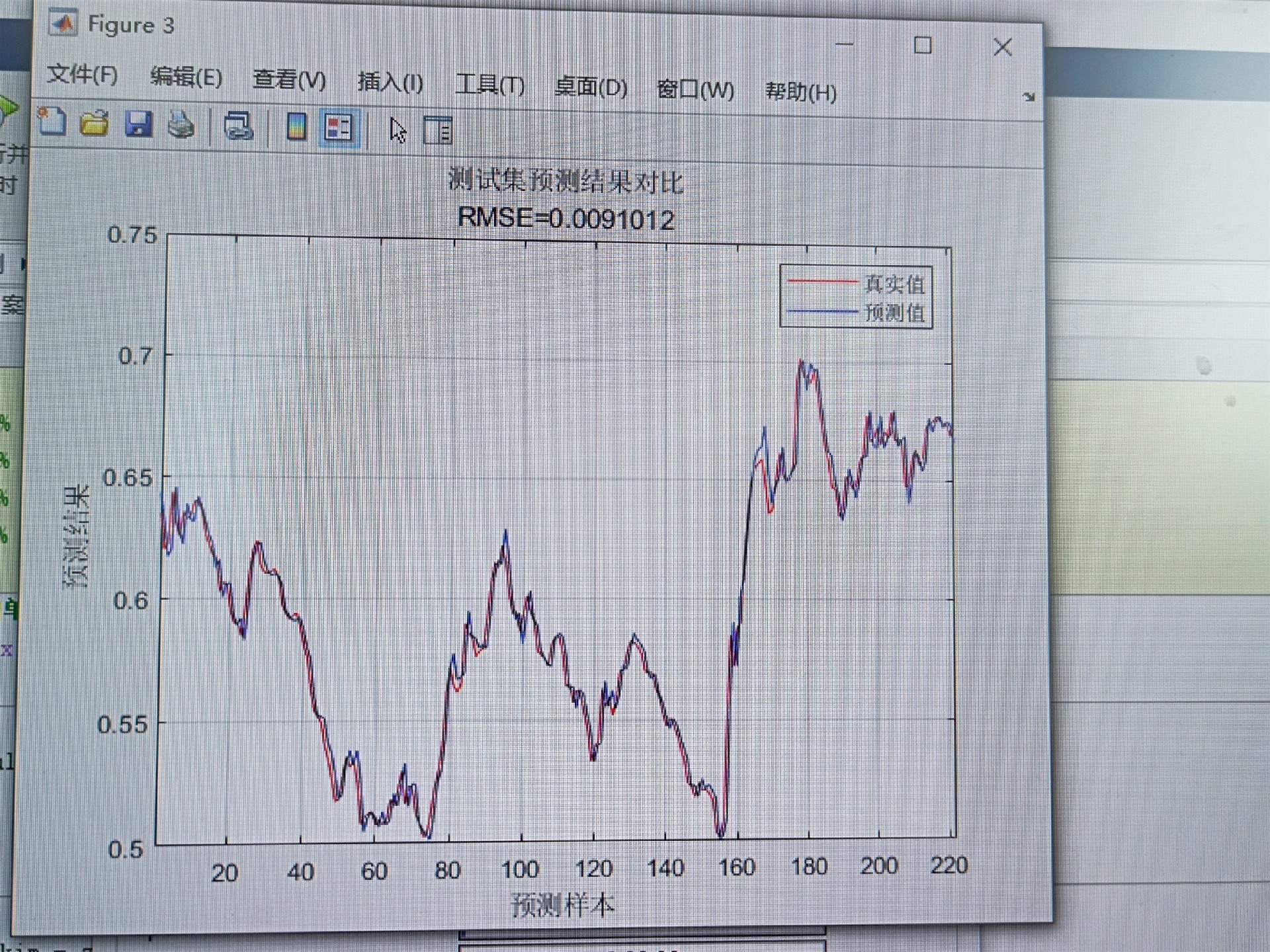1270x952 pixels.
Task: Open the 帮助(H) menu
Action: point(800,92)
